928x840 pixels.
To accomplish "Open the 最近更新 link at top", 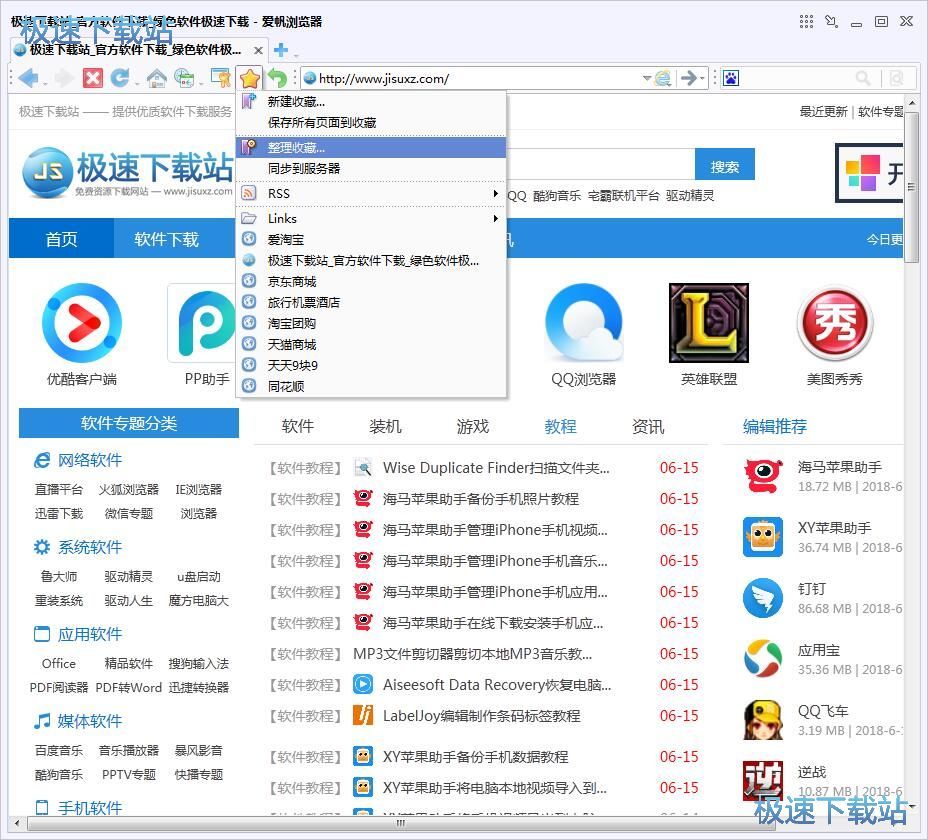I will [x=823, y=111].
